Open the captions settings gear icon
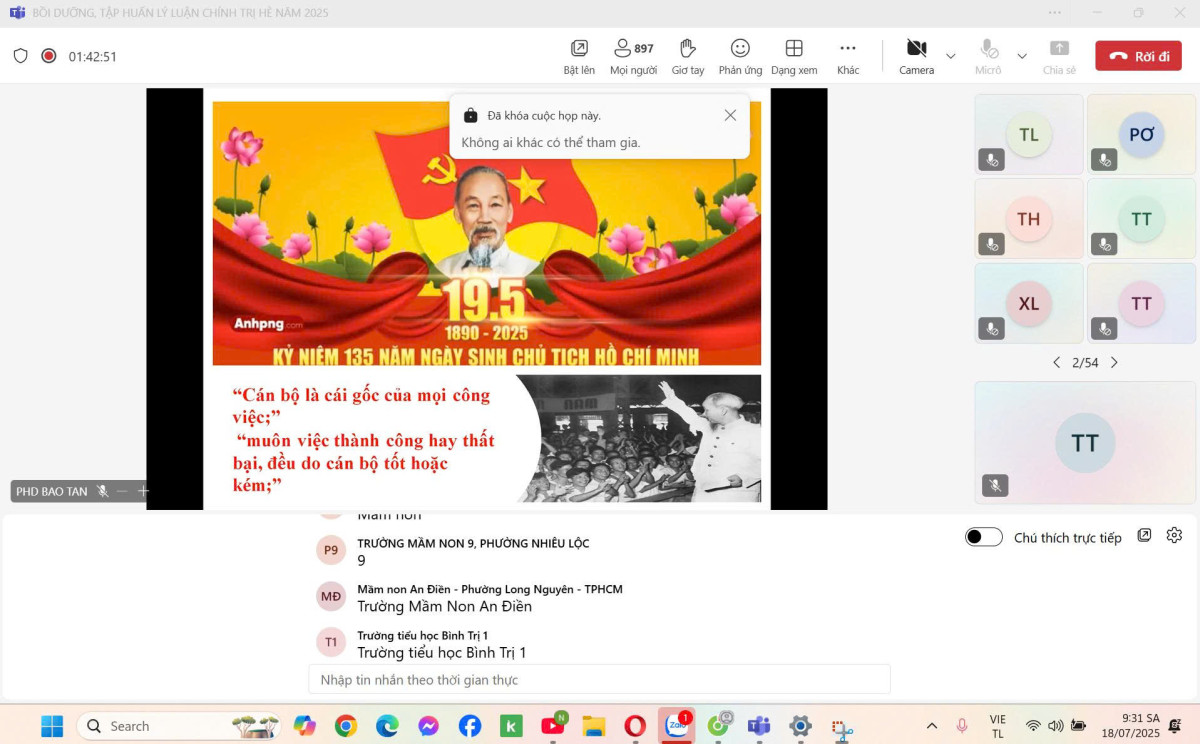Viewport: 1200px width, 744px height. coord(1174,536)
